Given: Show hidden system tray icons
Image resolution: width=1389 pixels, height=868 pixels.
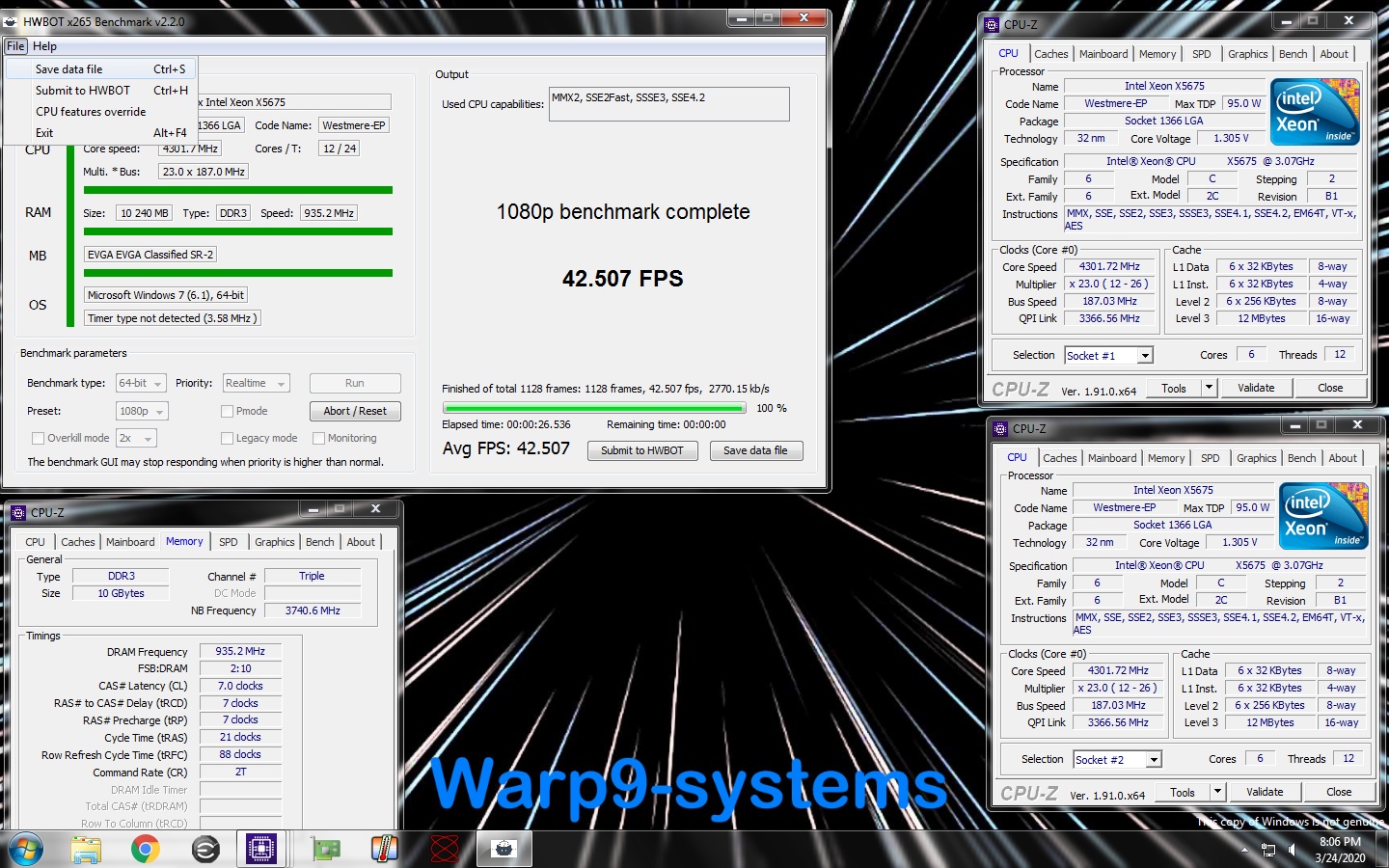Looking at the screenshot, I should click(x=1244, y=850).
